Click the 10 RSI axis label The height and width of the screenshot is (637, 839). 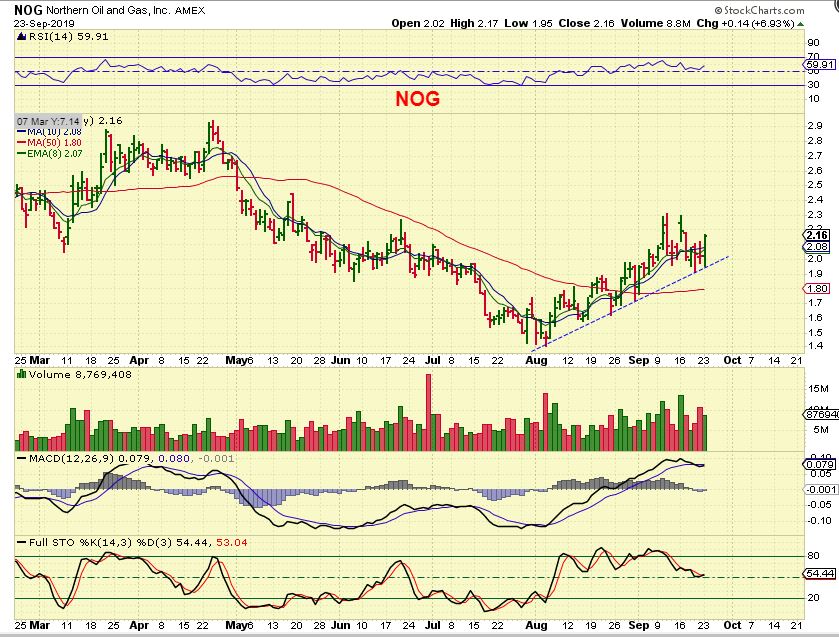click(x=813, y=99)
